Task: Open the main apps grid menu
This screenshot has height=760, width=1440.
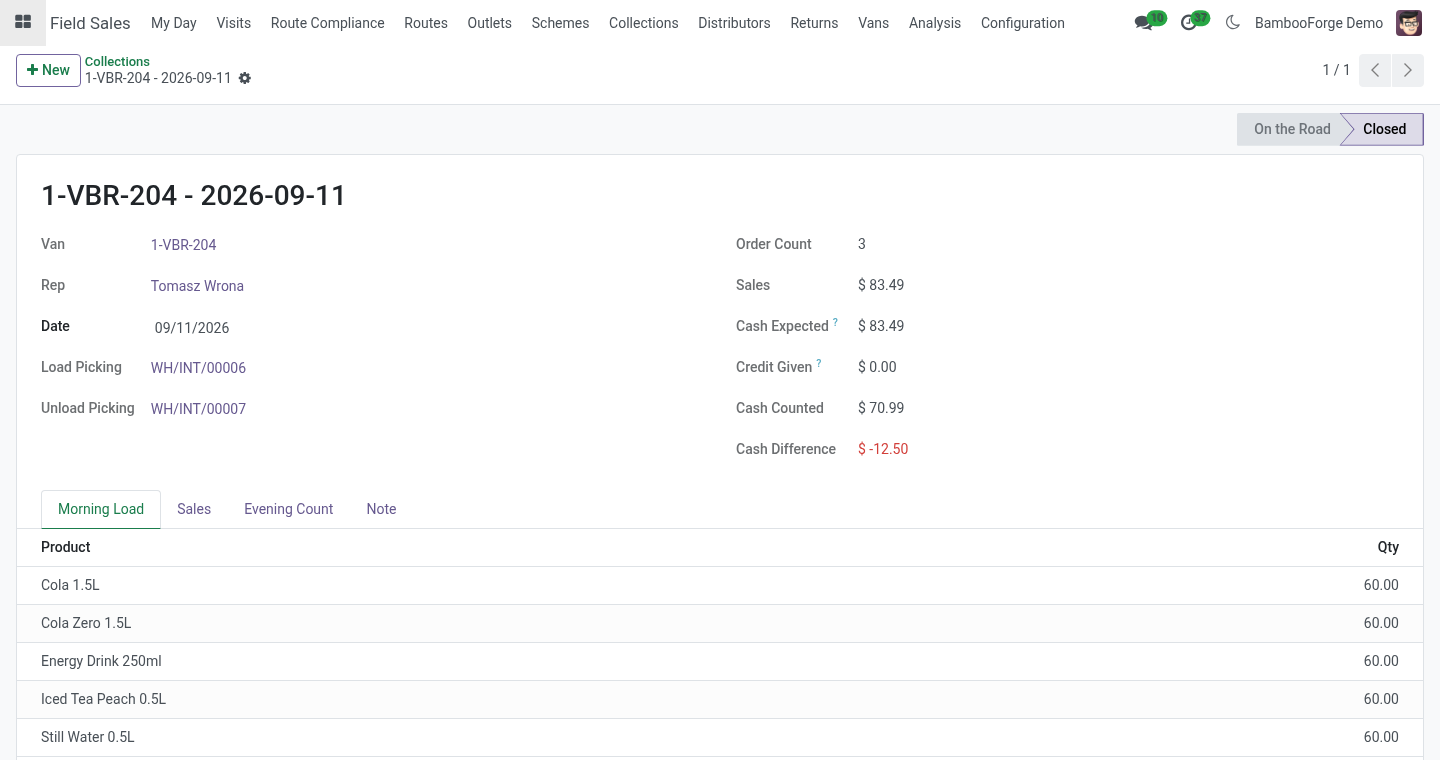Action: tap(22, 22)
